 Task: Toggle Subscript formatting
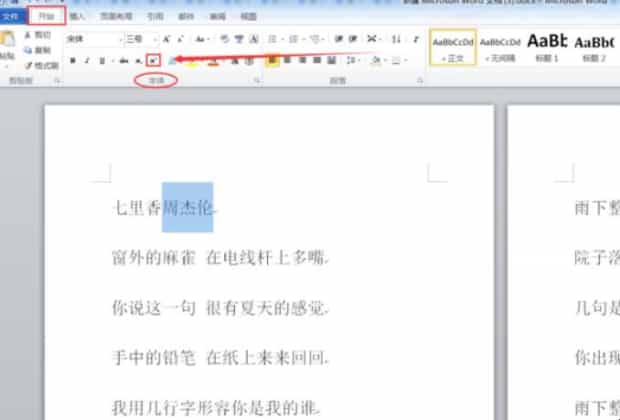pyautogui.click(x=138, y=61)
